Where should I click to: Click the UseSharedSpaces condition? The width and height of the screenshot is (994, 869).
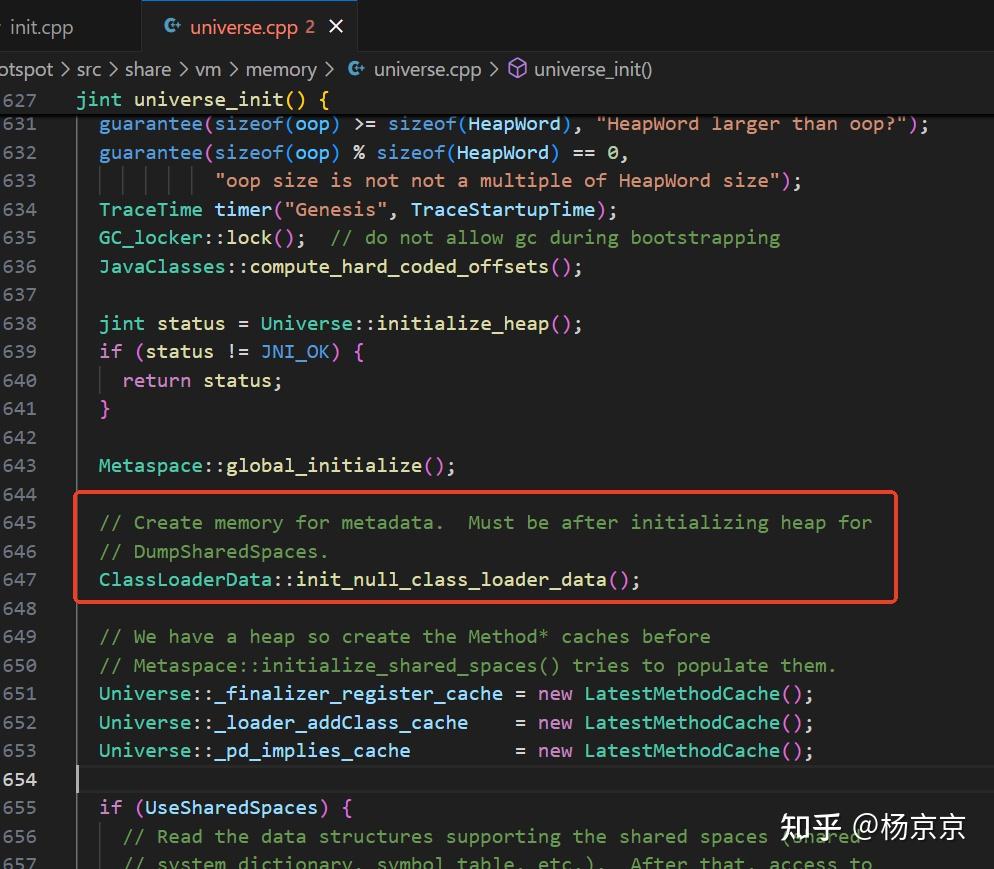tap(231, 808)
